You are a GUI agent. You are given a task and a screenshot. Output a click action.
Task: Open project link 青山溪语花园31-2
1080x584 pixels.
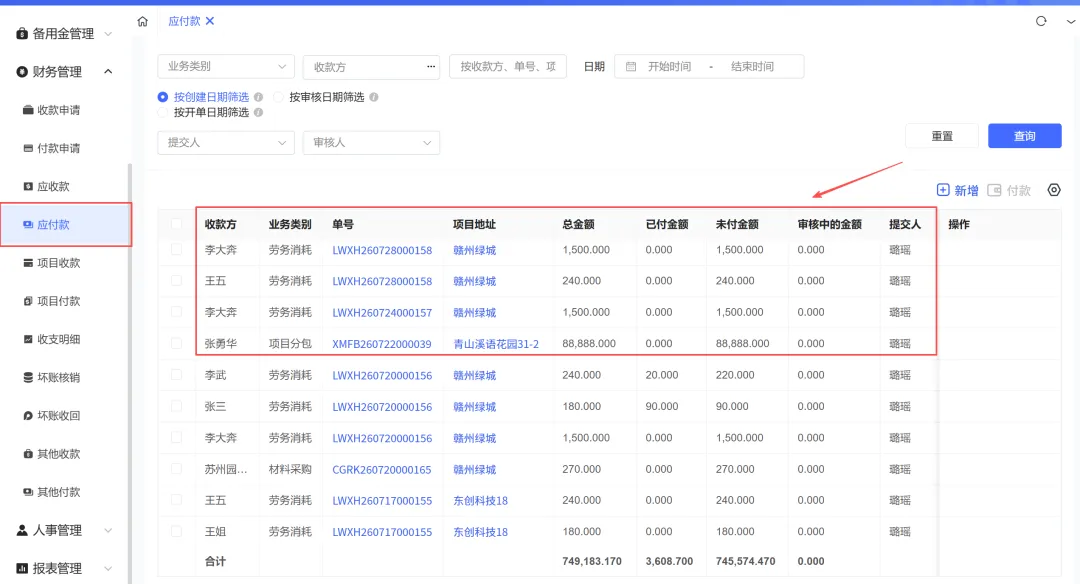coord(496,344)
